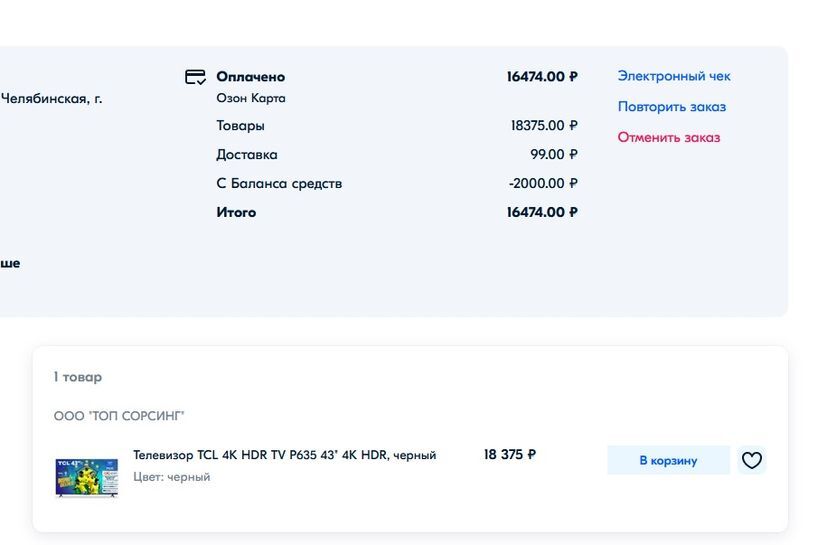Click the 18 375 ₽ product price
This screenshot has width=818, height=545.
pyautogui.click(x=510, y=454)
